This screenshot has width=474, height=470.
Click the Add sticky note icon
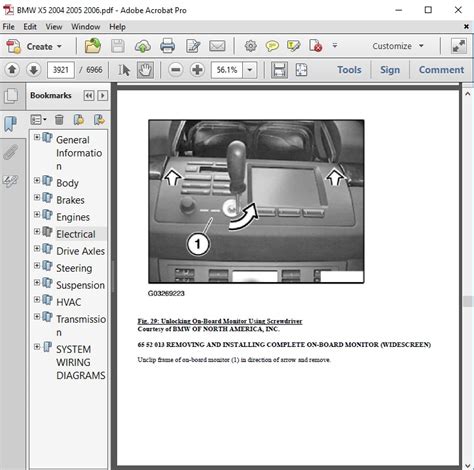pyautogui.click(x=272, y=46)
